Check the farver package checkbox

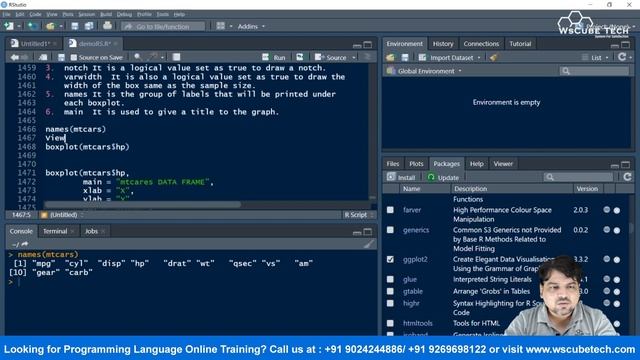point(390,210)
